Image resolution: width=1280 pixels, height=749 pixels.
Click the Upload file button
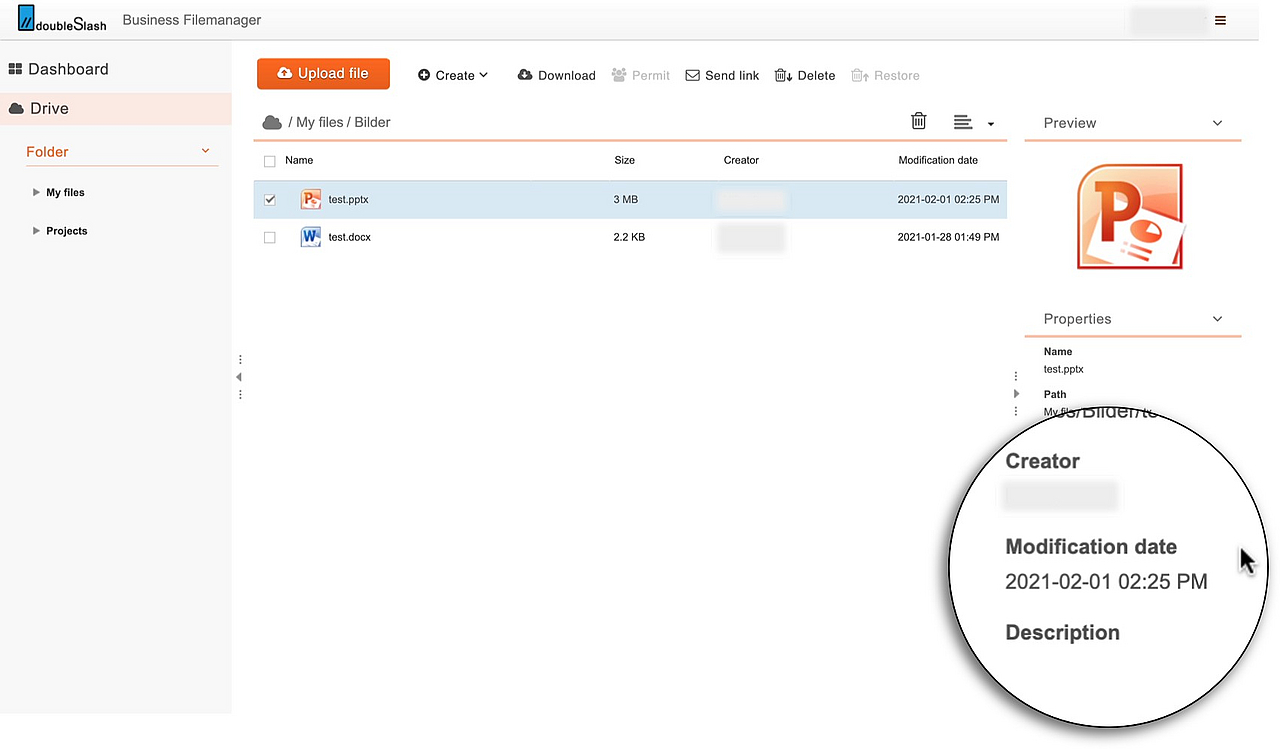323,74
